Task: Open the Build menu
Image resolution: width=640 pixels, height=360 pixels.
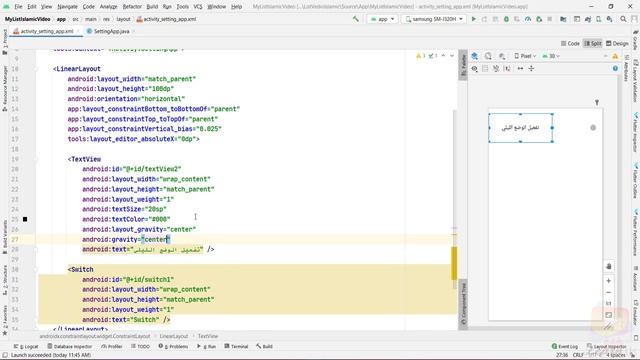Action: [152, 7]
